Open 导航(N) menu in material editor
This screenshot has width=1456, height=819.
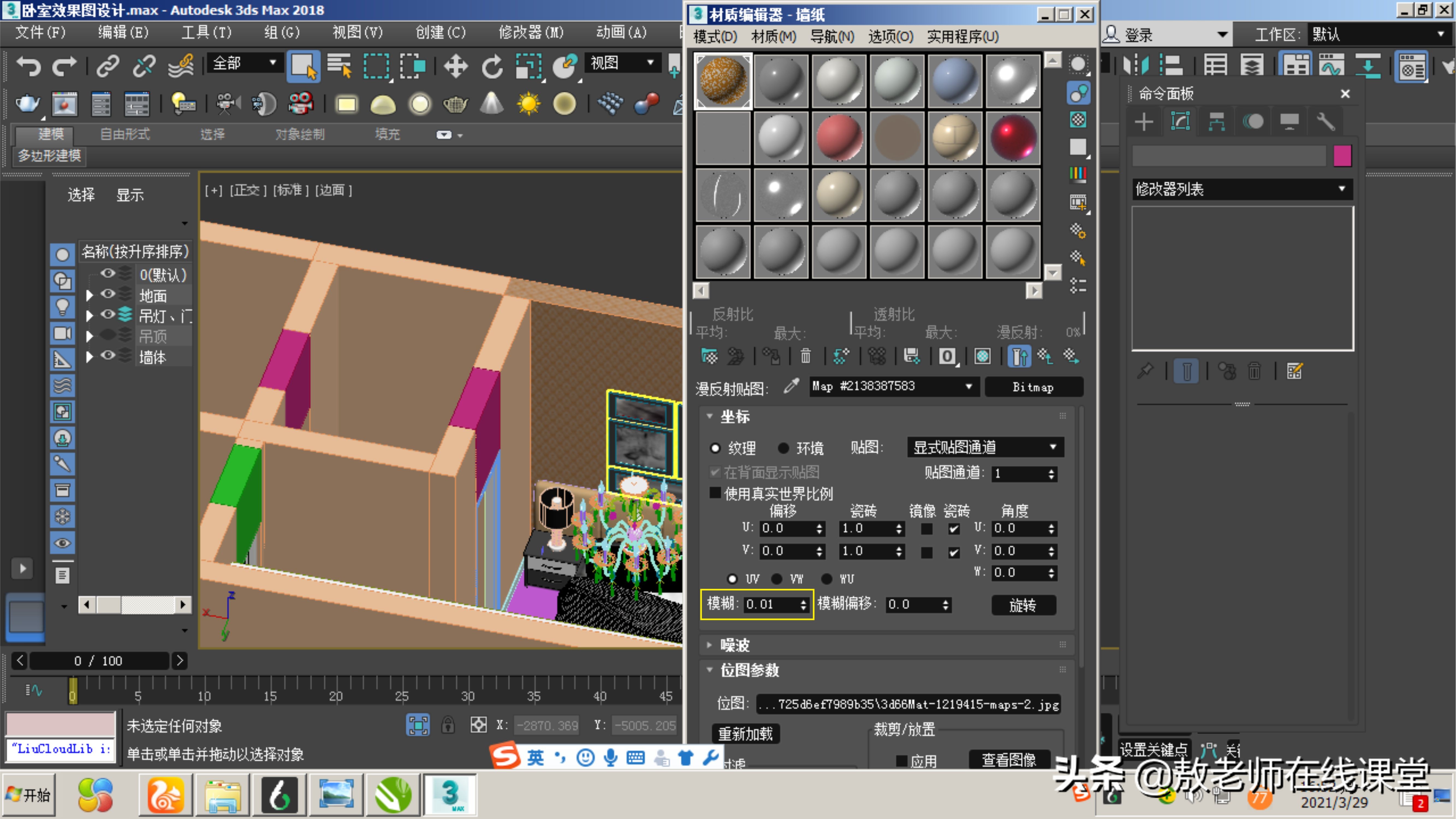(832, 37)
